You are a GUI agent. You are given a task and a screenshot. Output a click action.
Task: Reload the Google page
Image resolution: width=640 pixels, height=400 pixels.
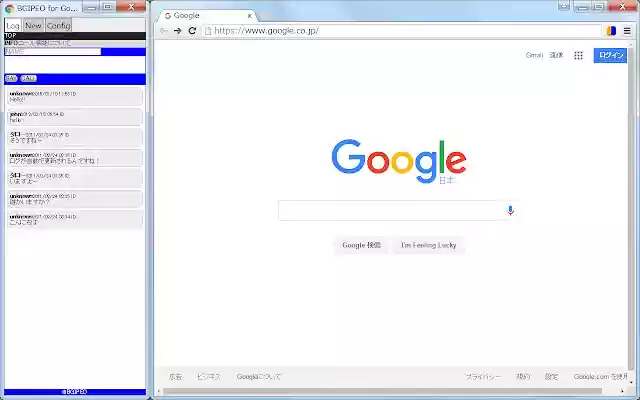[192, 31]
